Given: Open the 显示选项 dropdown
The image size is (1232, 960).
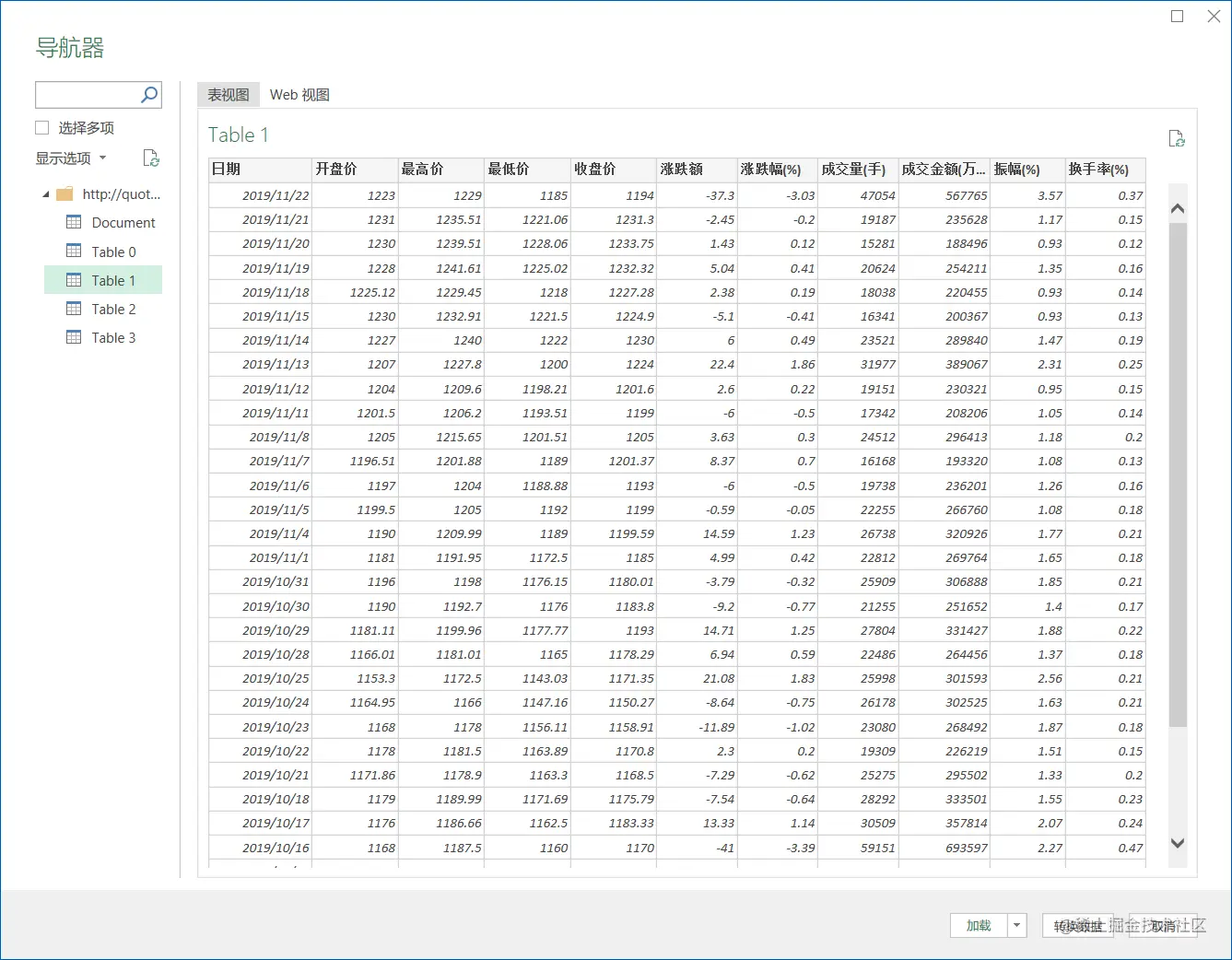Looking at the screenshot, I should (71, 158).
